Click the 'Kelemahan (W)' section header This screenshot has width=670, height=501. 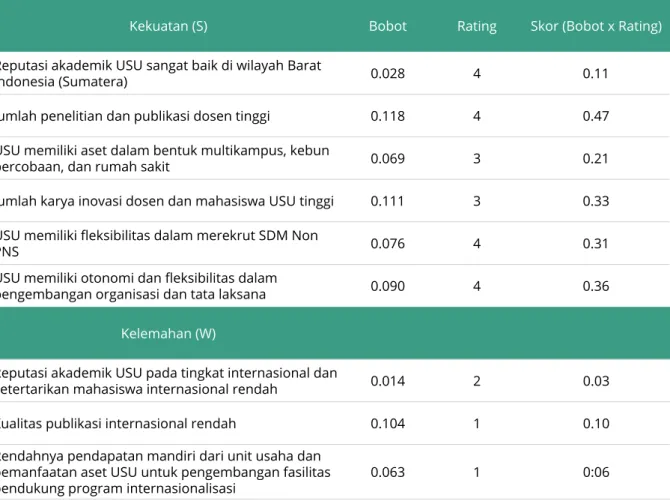point(168,333)
